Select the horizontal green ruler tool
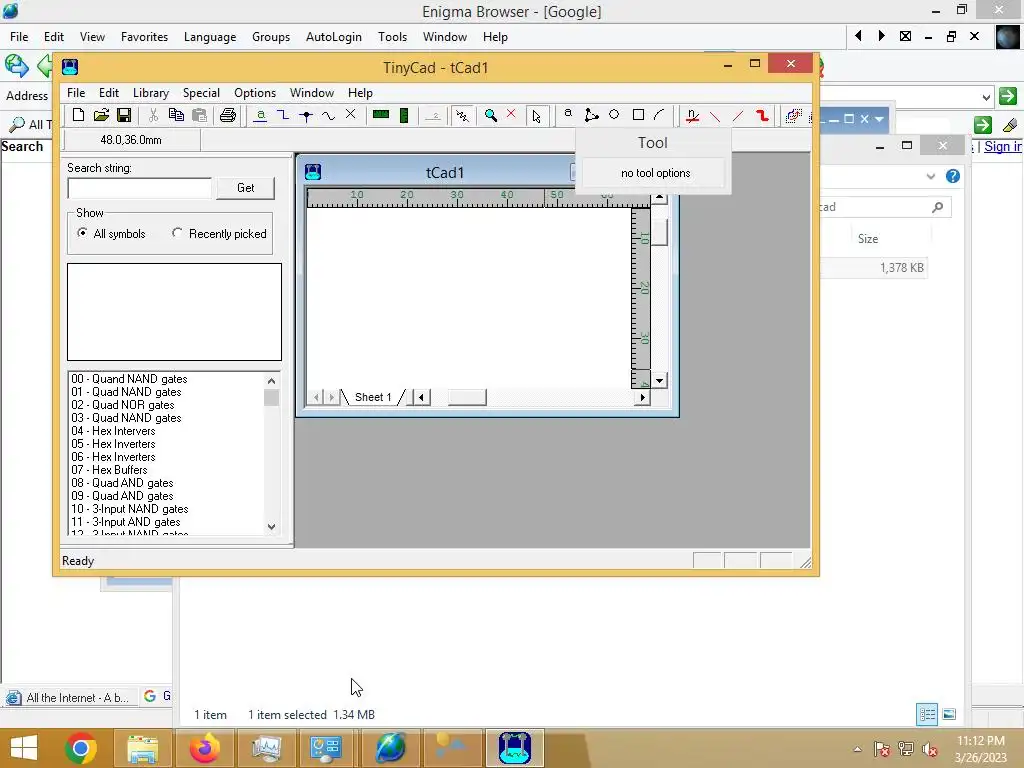1024x768 pixels. [x=381, y=116]
